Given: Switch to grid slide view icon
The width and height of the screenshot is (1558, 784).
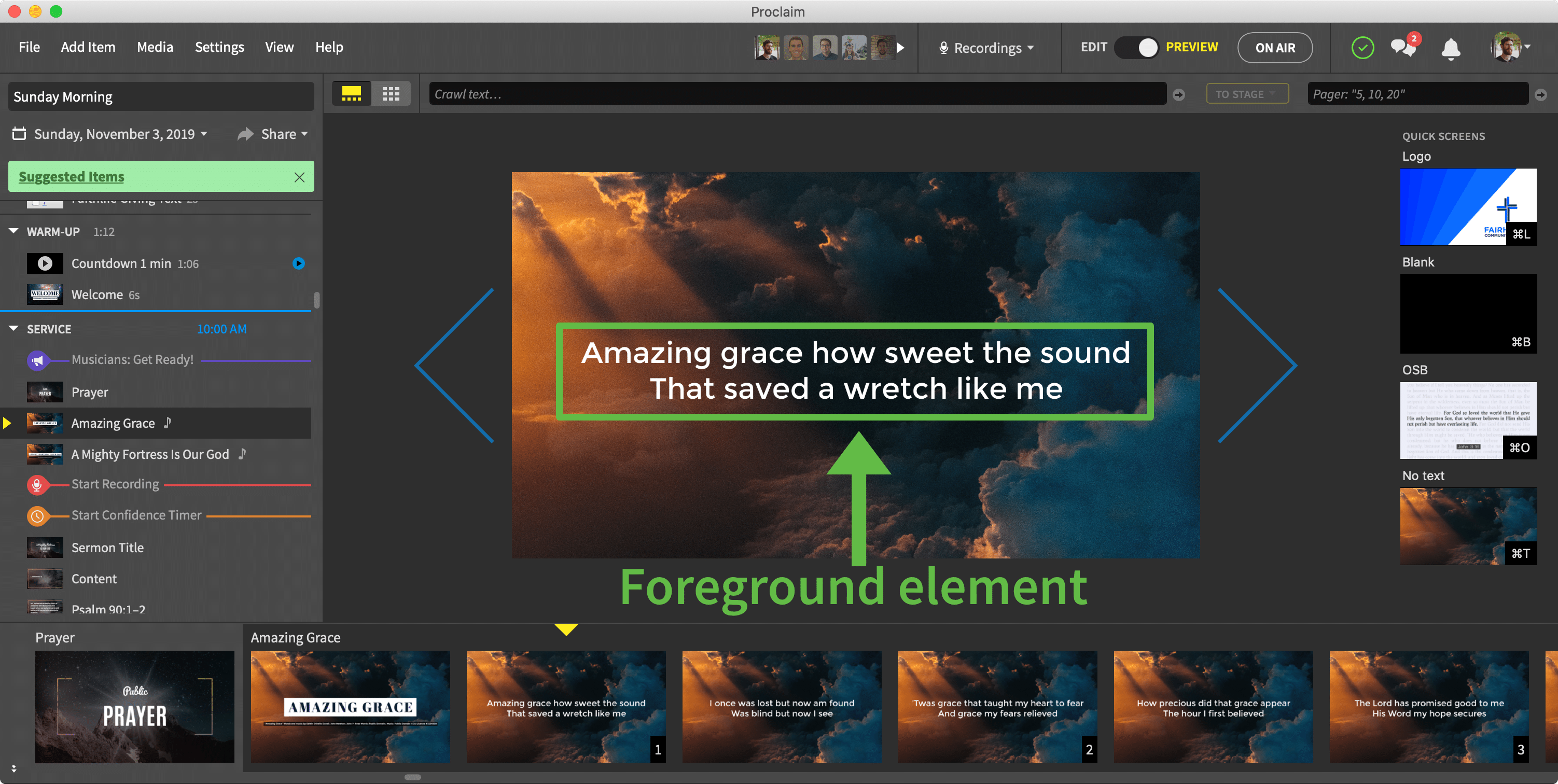Looking at the screenshot, I should tap(391, 94).
